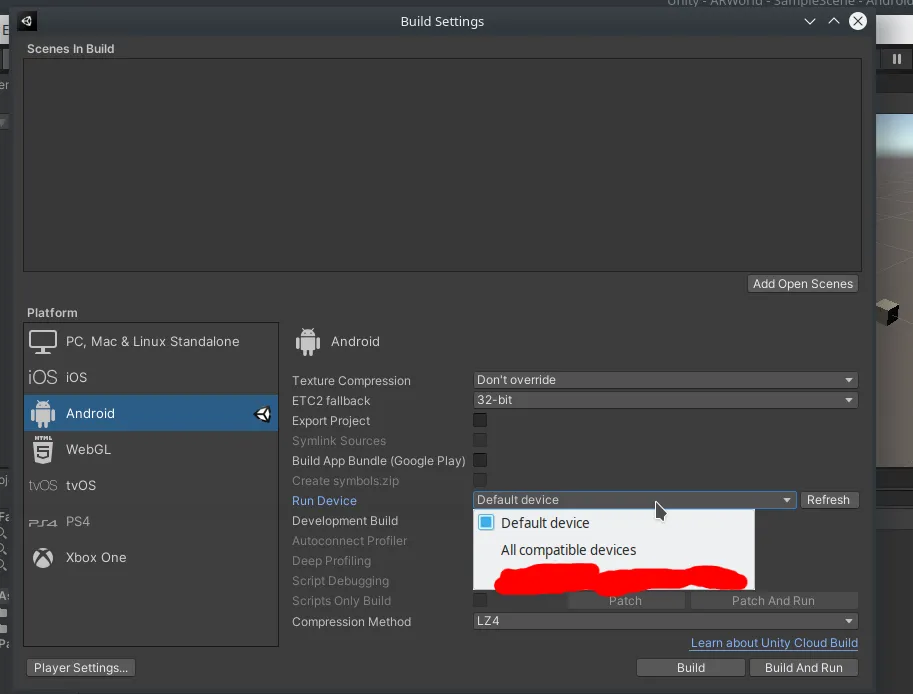Click the Add Open Scenes button
The height and width of the screenshot is (694, 913).
point(802,284)
